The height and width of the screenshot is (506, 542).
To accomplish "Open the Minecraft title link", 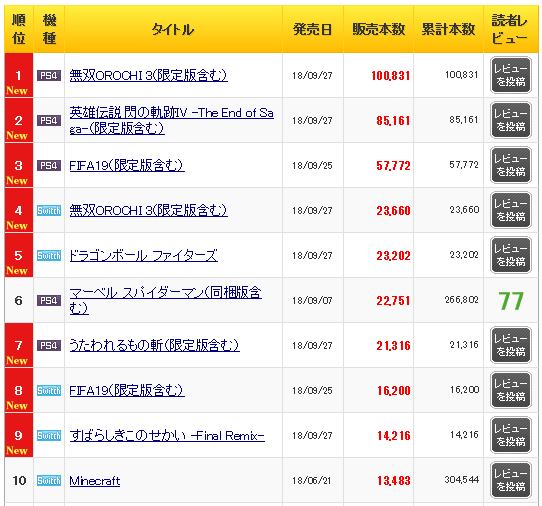I will coord(95,481).
